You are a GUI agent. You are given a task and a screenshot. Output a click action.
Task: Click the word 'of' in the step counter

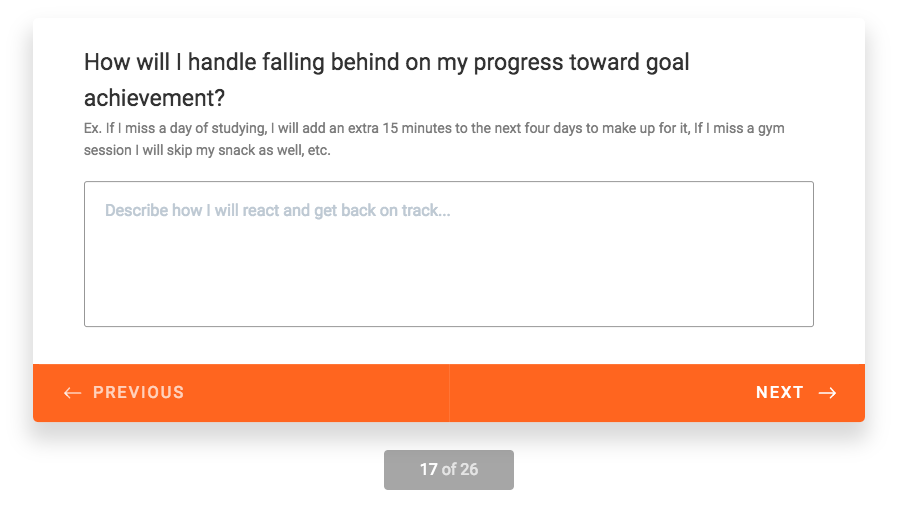[448, 470]
